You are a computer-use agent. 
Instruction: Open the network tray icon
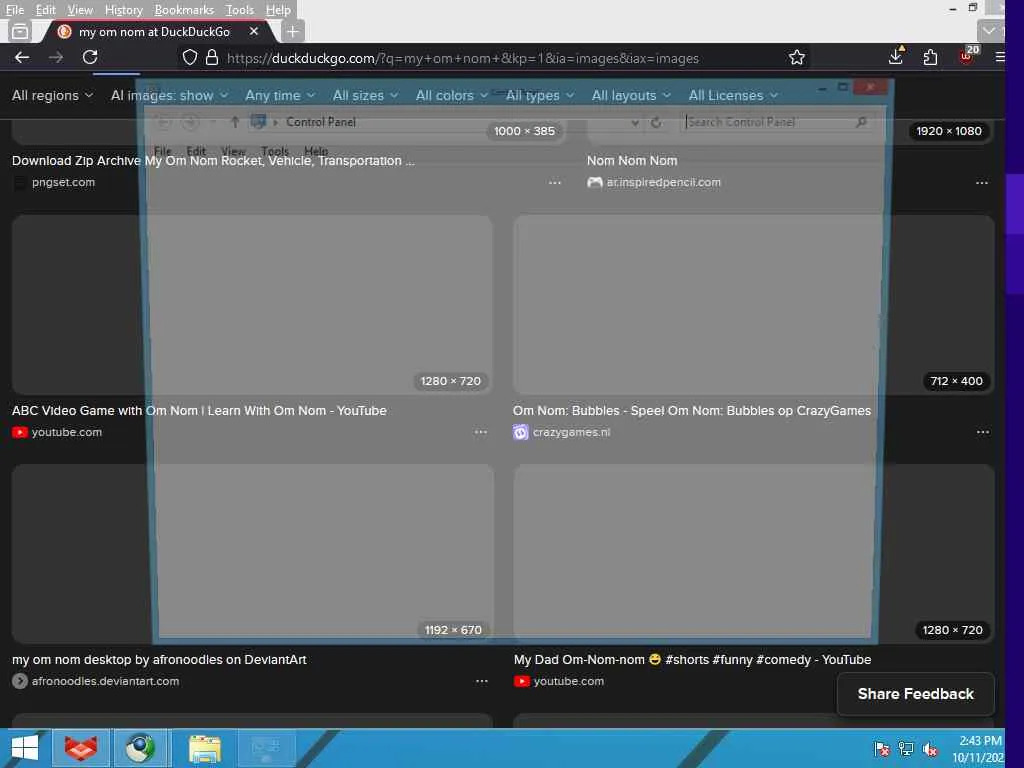pos(906,748)
